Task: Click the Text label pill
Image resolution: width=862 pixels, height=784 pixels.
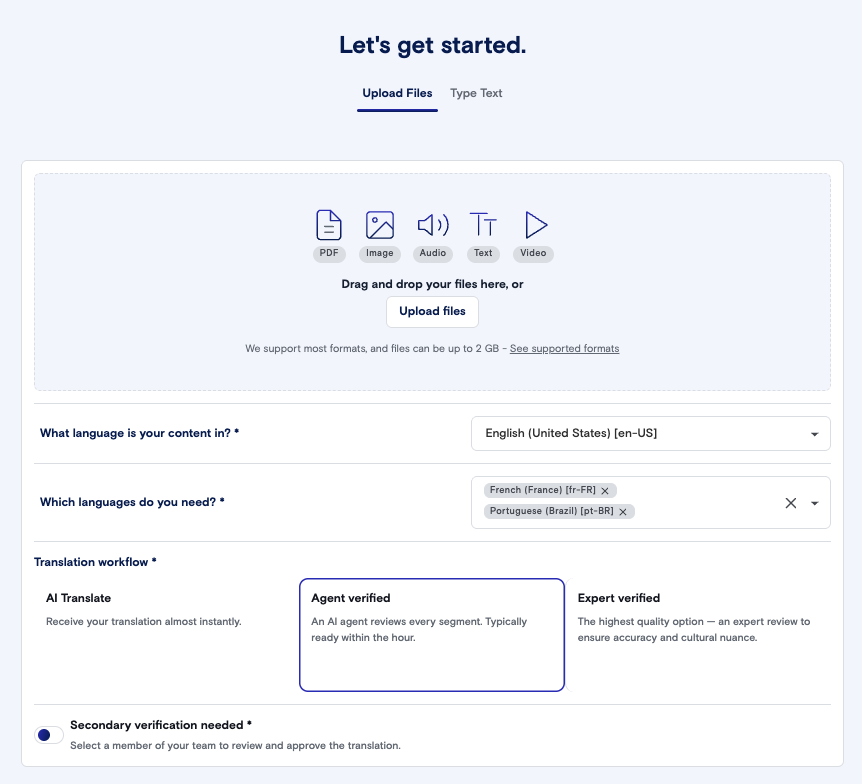Action: pos(483,253)
